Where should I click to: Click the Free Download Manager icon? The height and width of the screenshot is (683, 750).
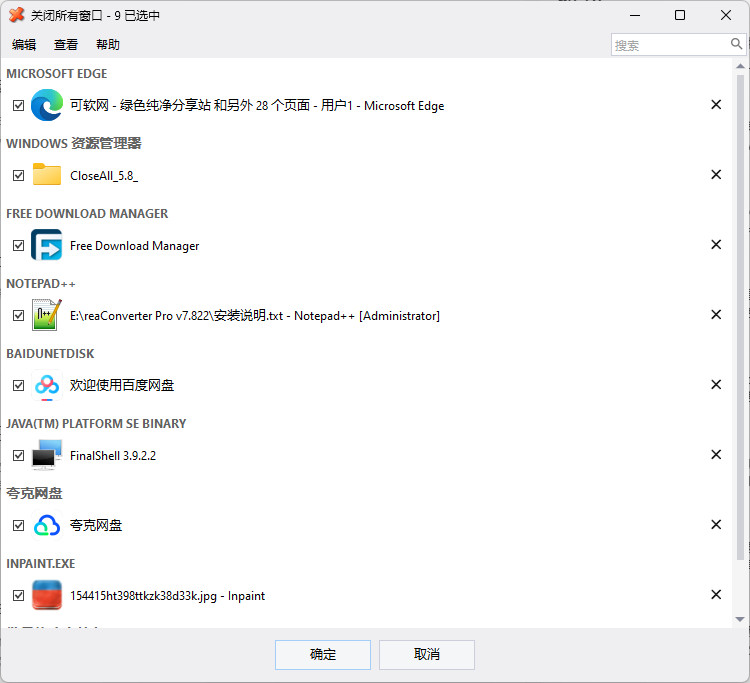tap(46, 244)
